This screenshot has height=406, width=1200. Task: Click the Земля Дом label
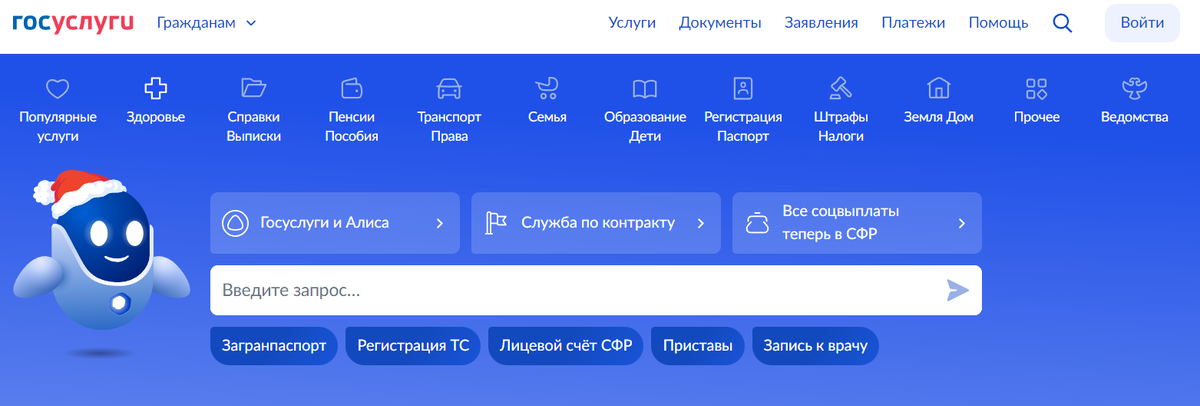(938, 117)
